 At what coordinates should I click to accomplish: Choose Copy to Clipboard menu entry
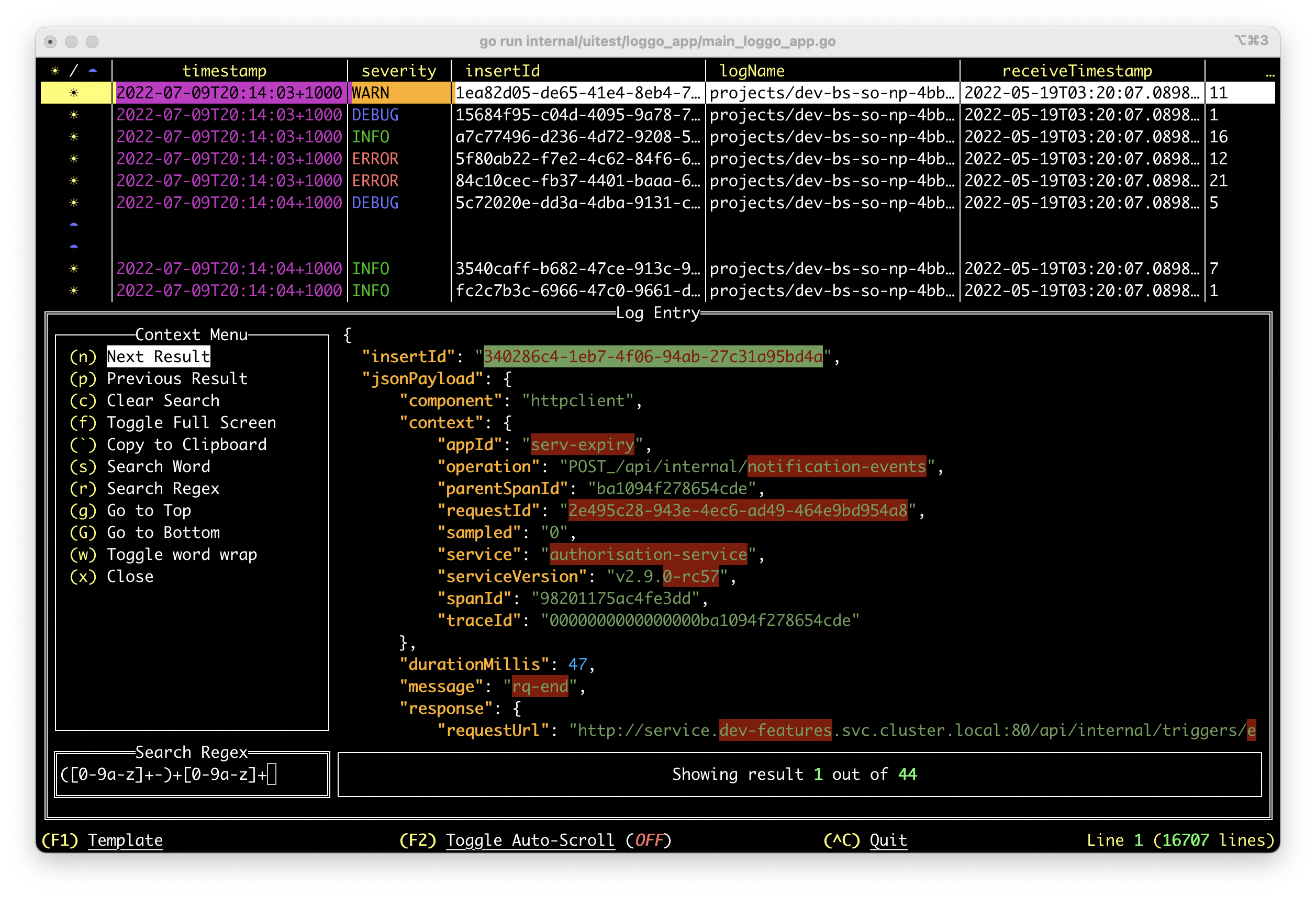[x=186, y=444]
